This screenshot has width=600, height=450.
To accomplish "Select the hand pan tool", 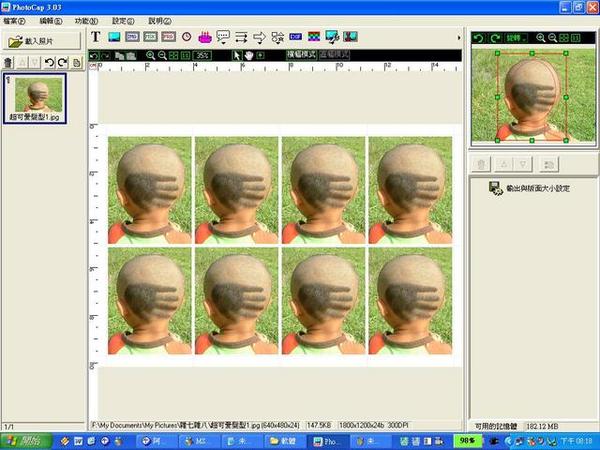I will coord(249,56).
